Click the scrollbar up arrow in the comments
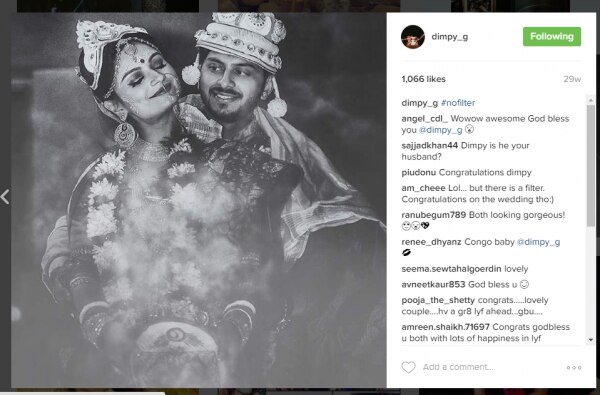The width and height of the screenshot is (600, 395). point(591,100)
